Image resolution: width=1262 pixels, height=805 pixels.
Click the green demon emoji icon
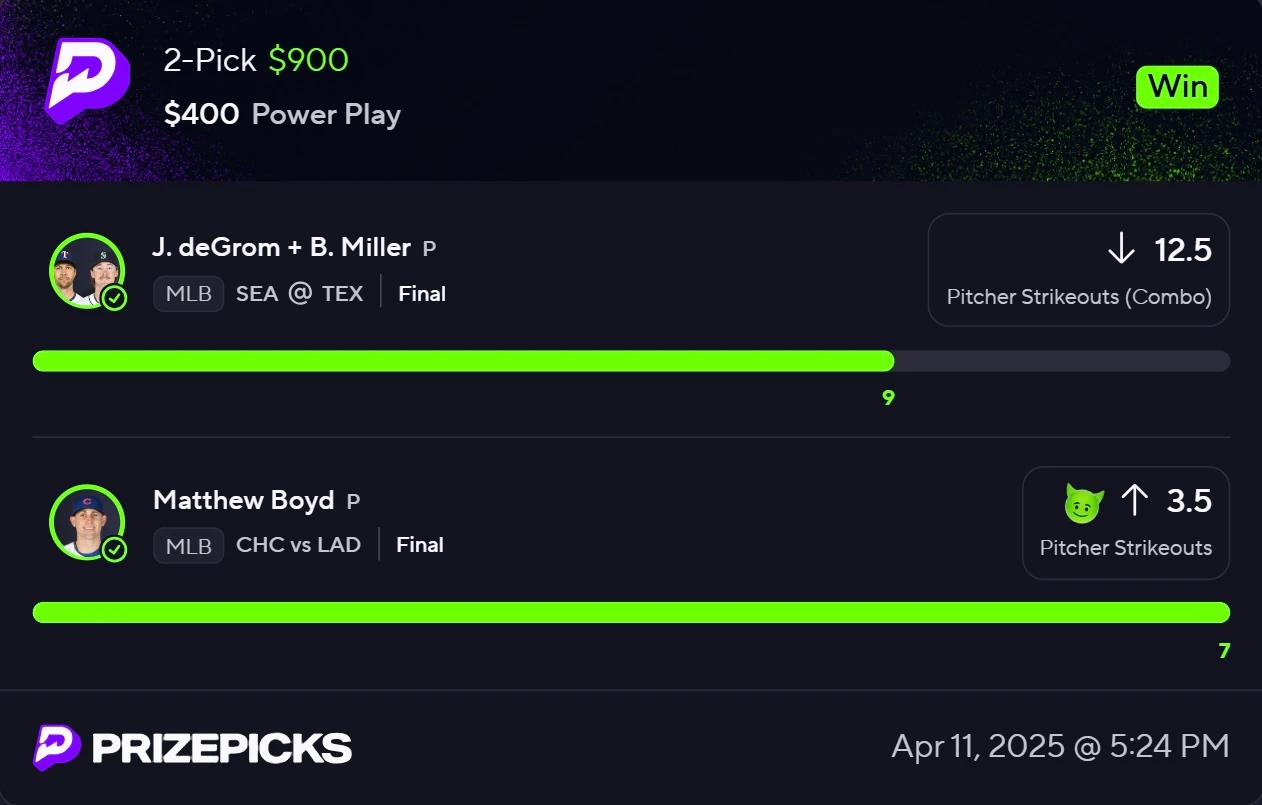pos(1083,502)
